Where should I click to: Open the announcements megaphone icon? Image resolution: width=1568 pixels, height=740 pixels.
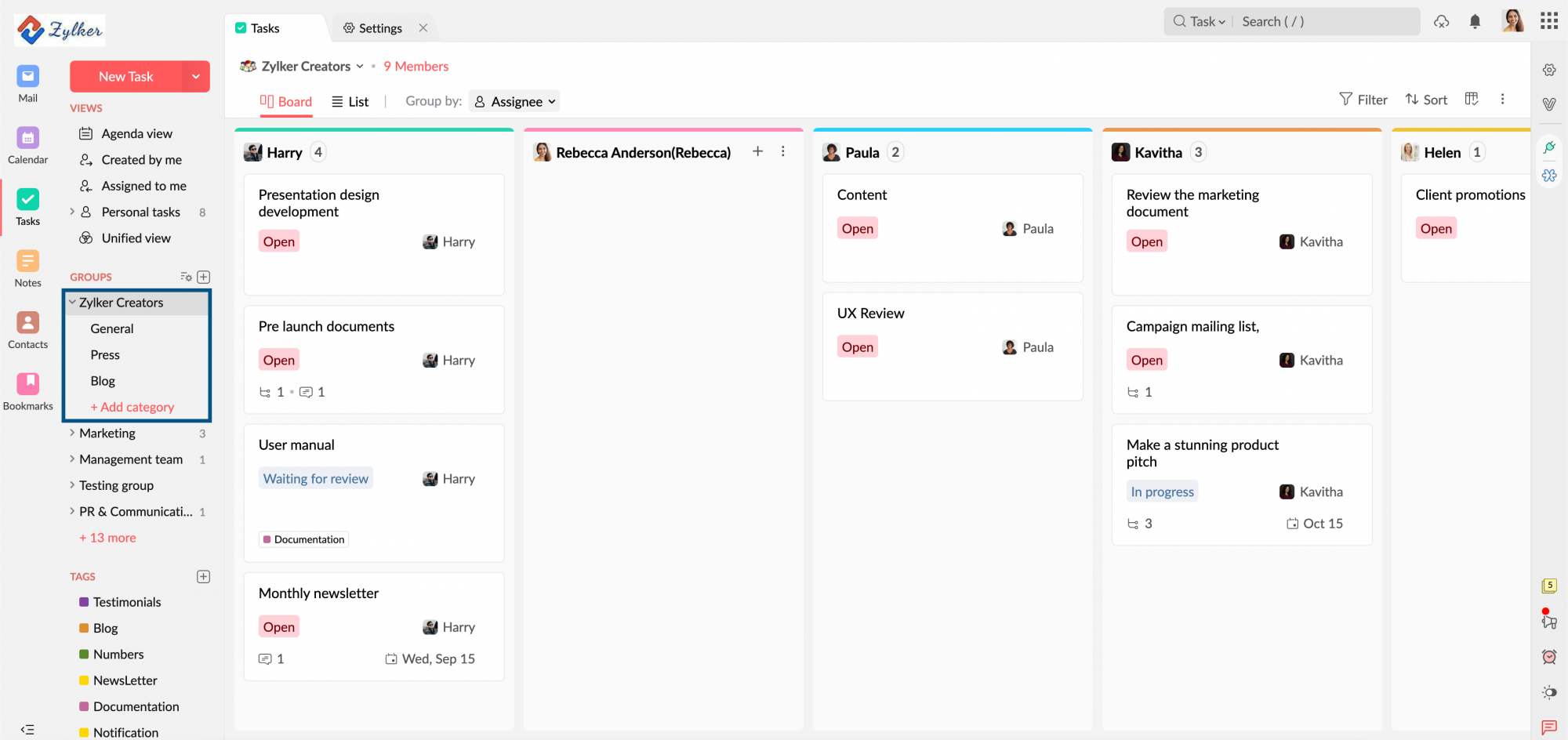pos(1548,622)
